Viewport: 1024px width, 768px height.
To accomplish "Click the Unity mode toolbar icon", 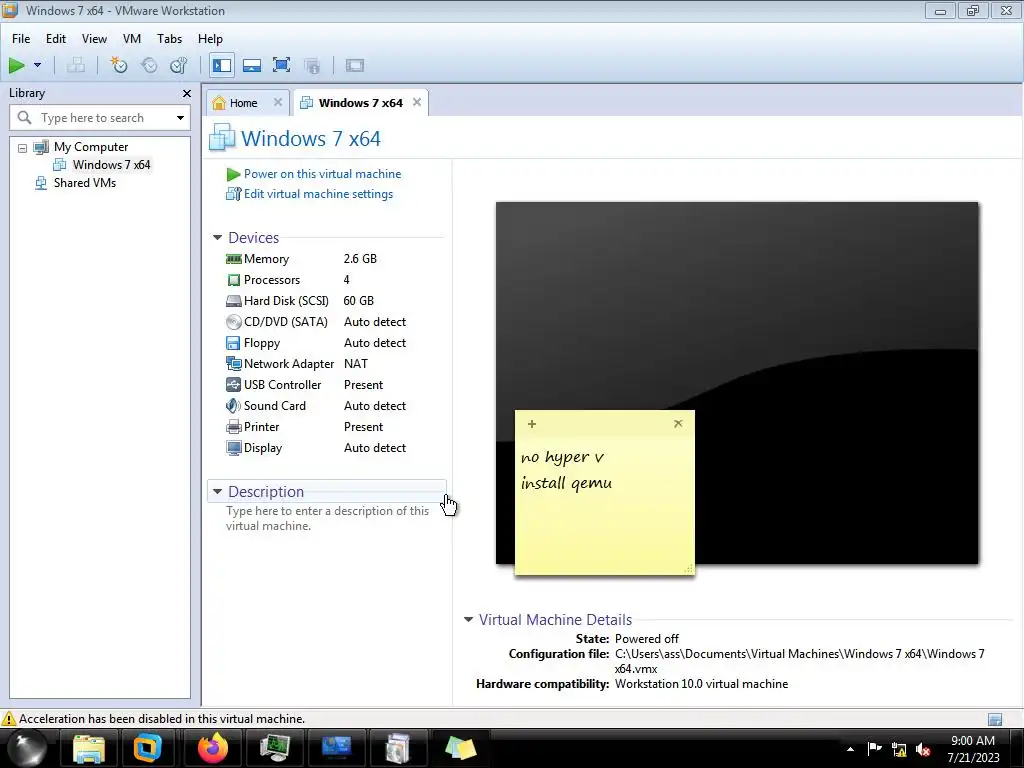I will coord(313,65).
